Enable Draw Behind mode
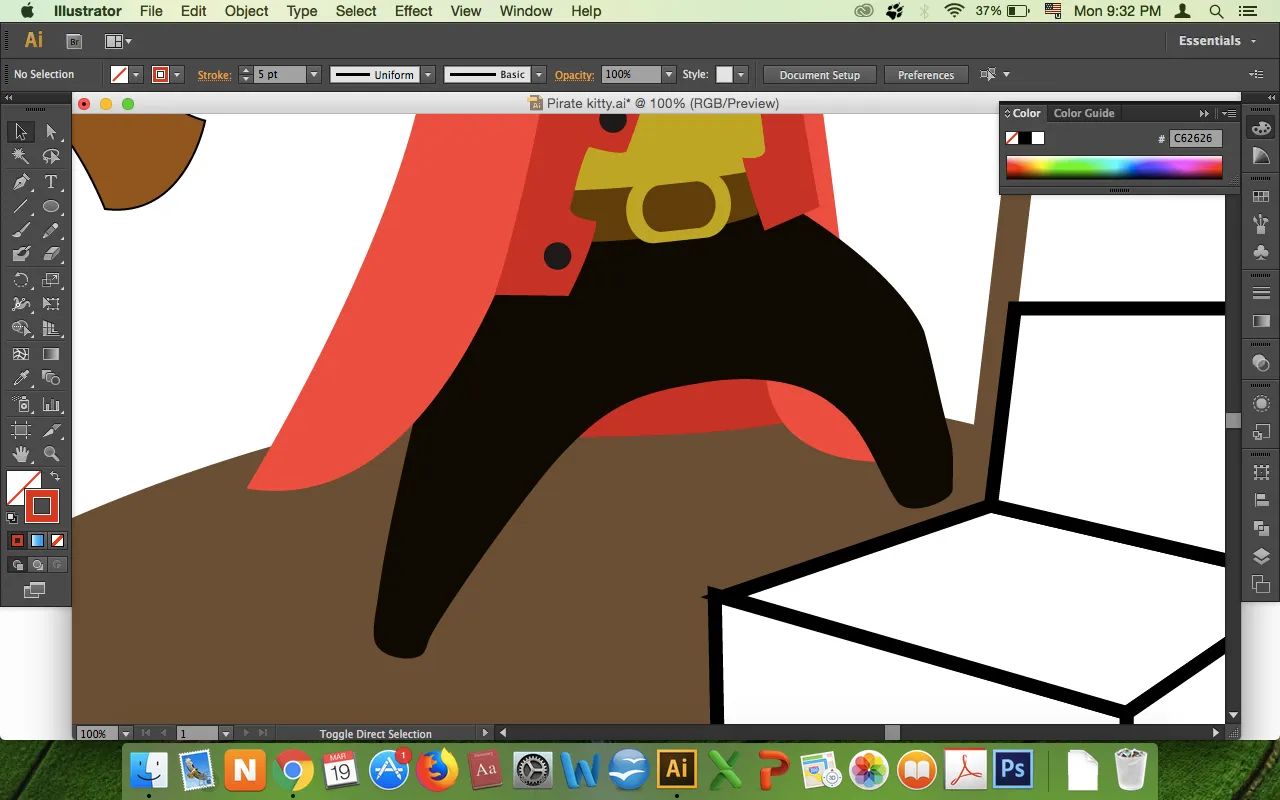The width and height of the screenshot is (1280, 800). click(x=37, y=565)
